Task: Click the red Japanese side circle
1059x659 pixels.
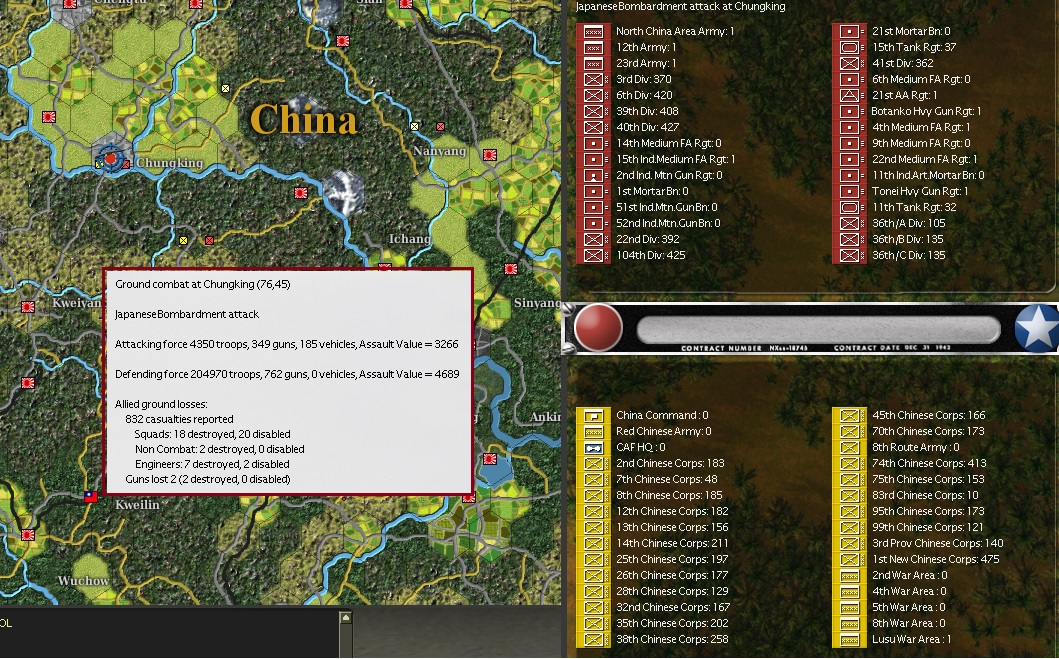Action: click(598, 327)
